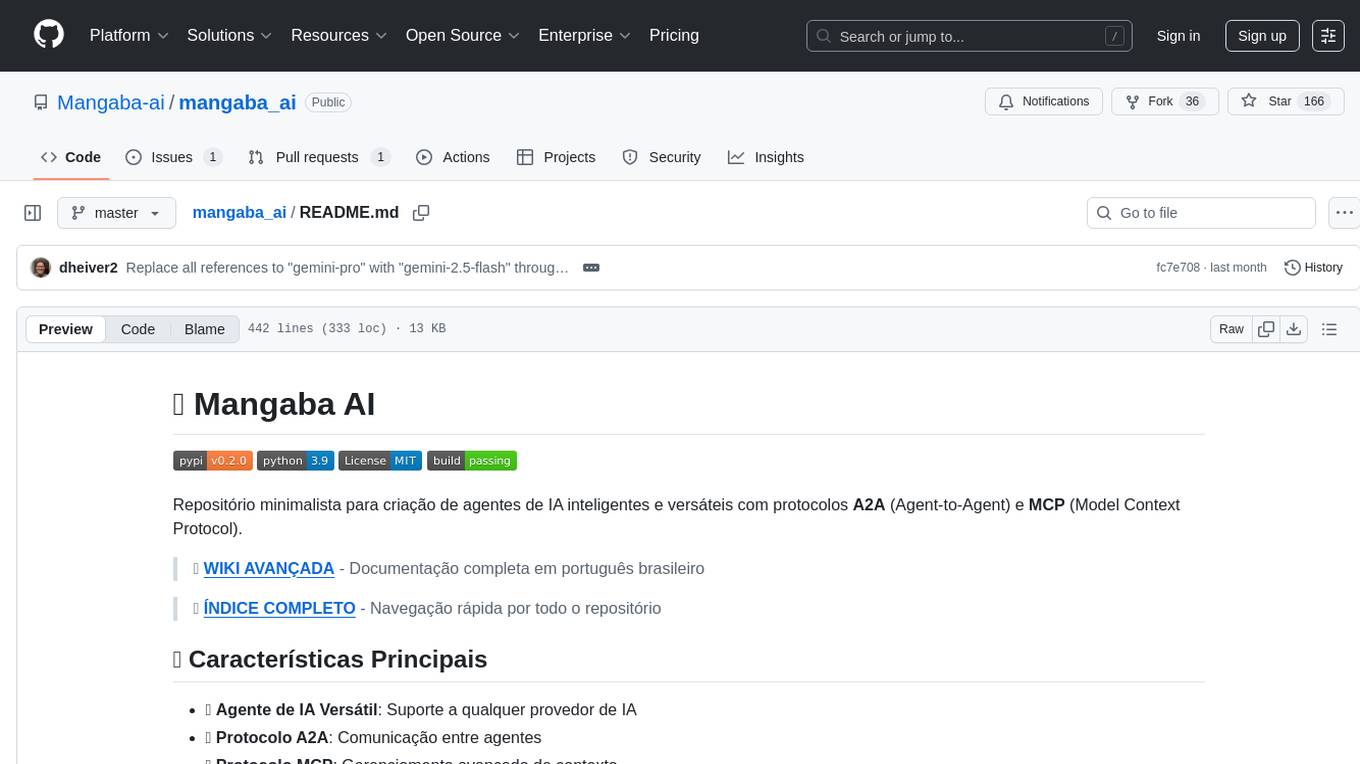The height and width of the screenshot is (764, 1360).
Task: Click Sign in
Action: pos(1178,36)
